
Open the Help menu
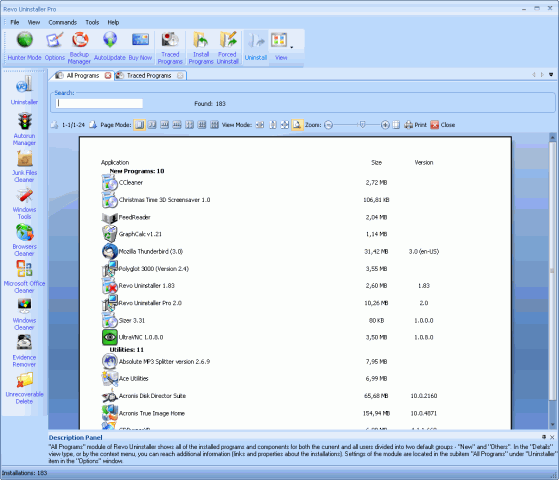[x=113, y=22]
